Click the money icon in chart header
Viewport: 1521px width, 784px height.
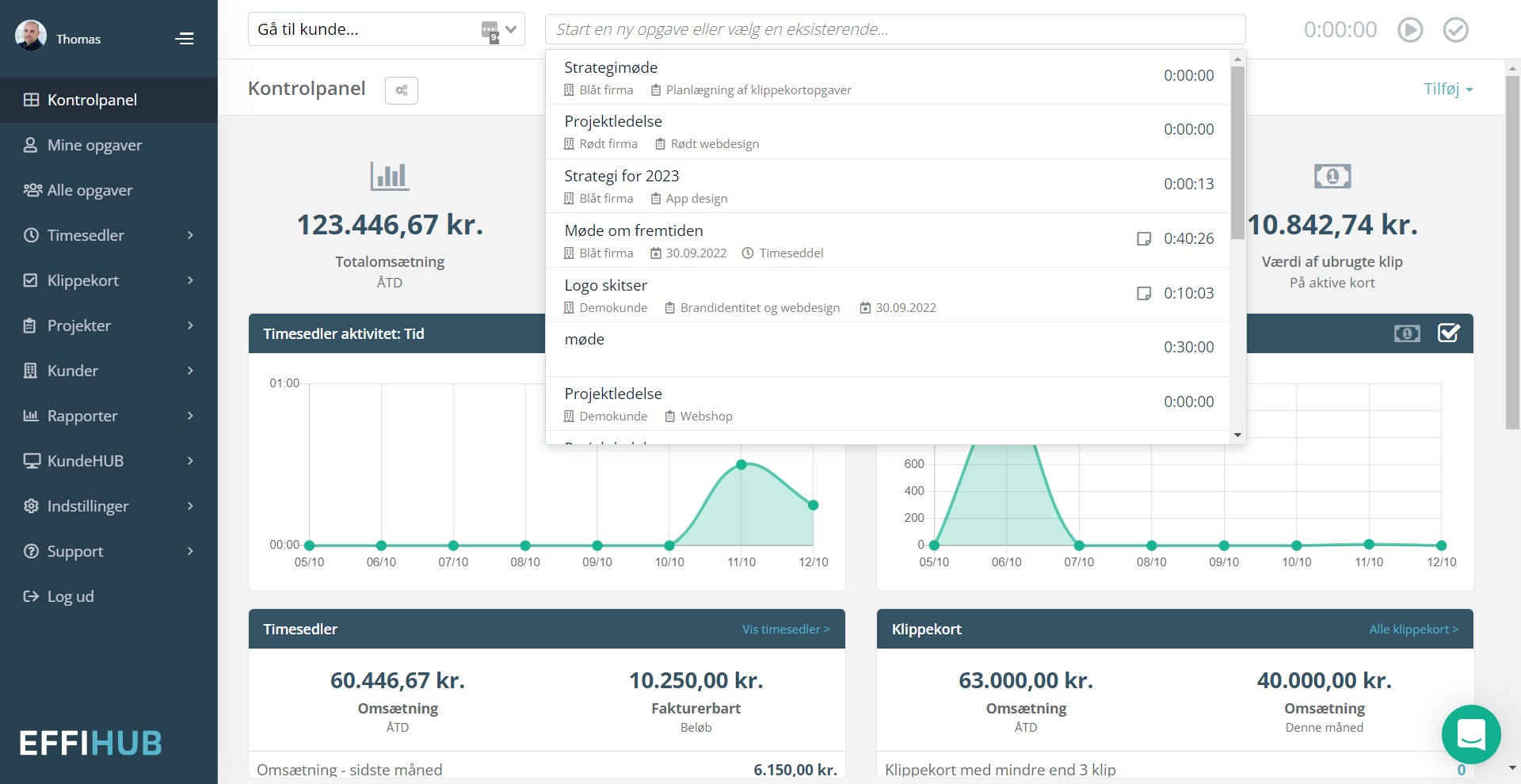click(1407, 333)
